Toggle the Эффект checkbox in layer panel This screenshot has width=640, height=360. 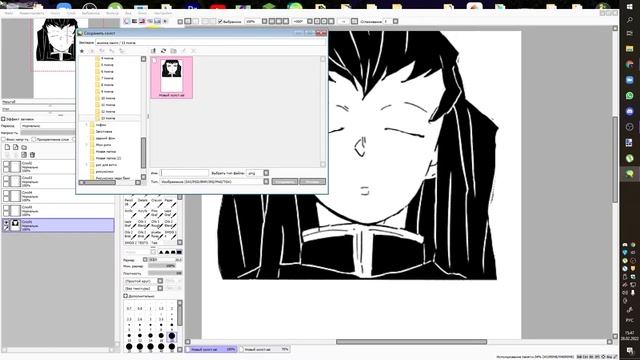pos(3,119)
